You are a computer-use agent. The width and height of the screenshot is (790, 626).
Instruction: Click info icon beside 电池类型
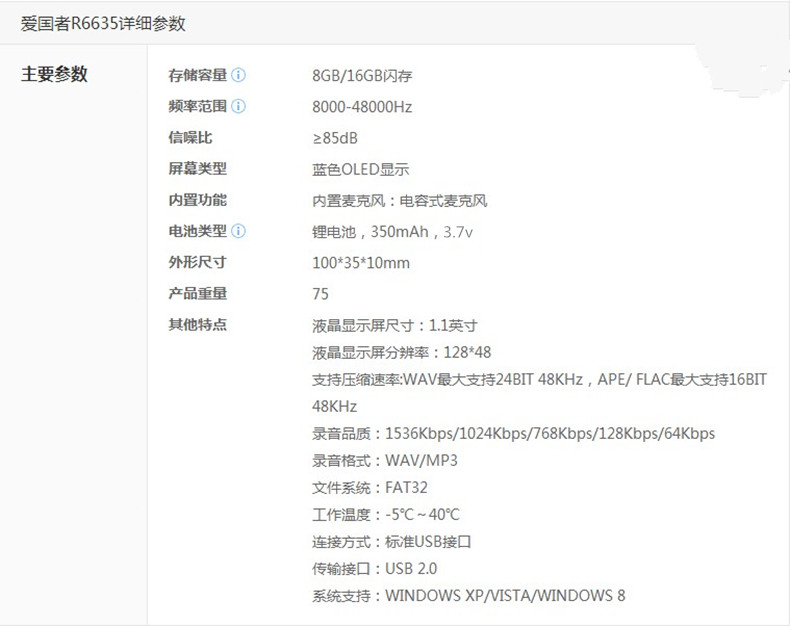point(238,231)
